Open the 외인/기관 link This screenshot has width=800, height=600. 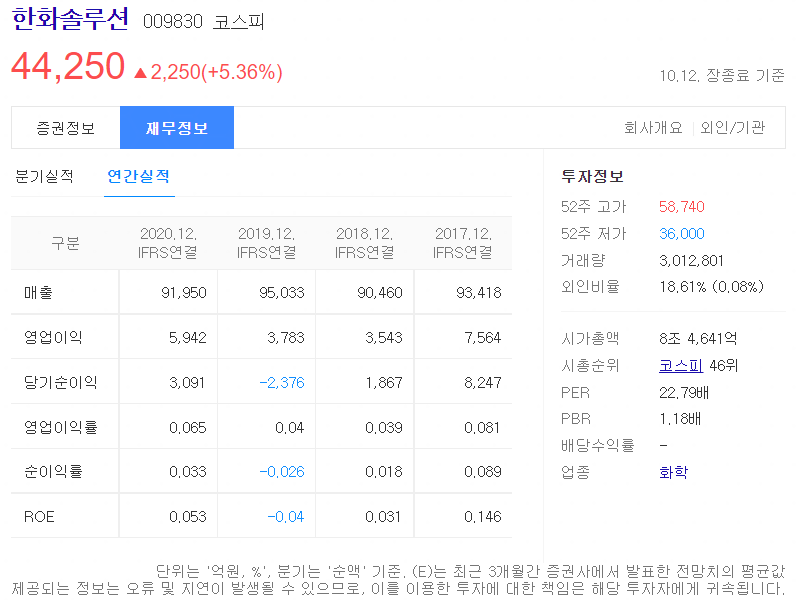click(x=732, y=128)
